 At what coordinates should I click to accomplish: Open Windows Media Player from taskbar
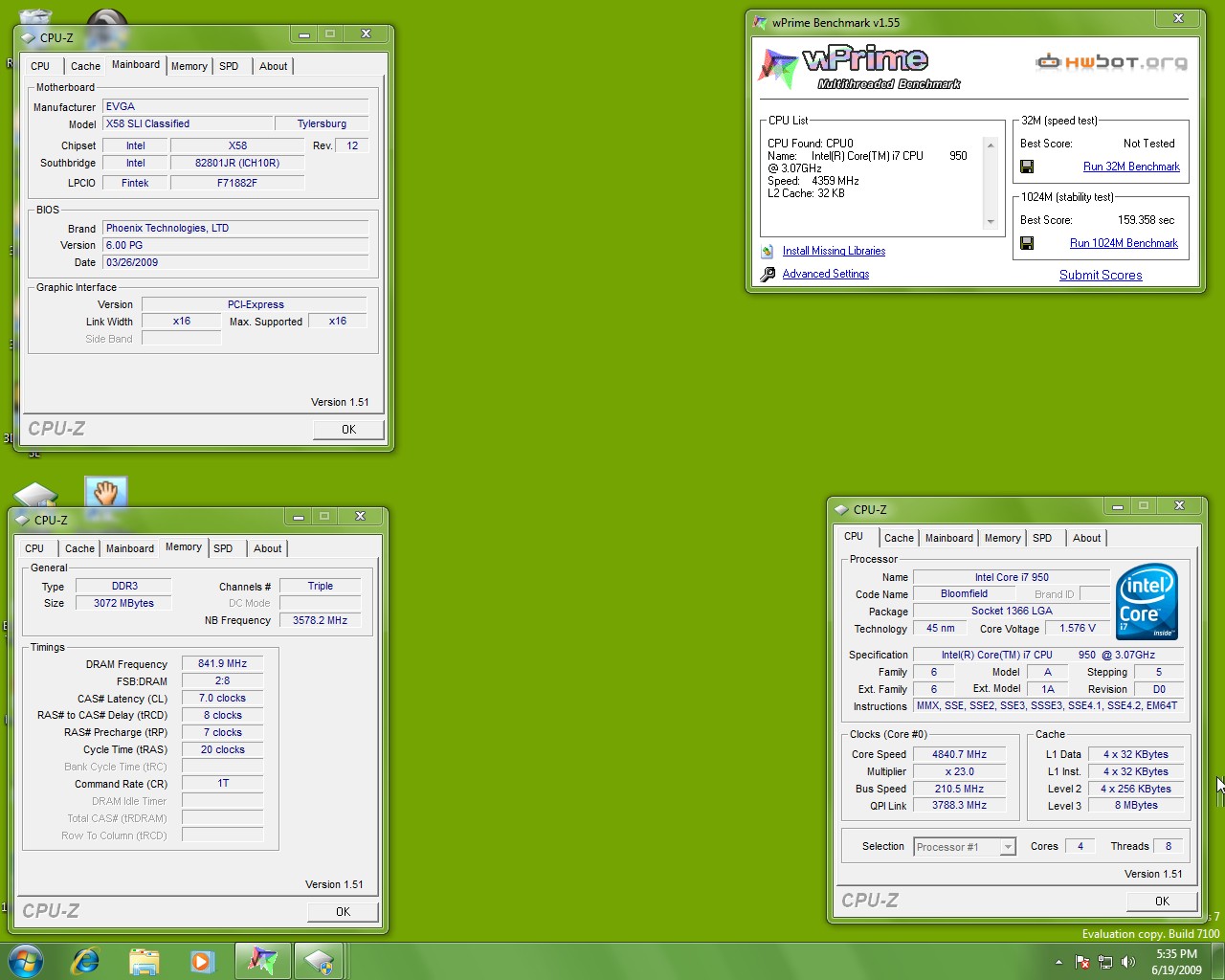202,961
